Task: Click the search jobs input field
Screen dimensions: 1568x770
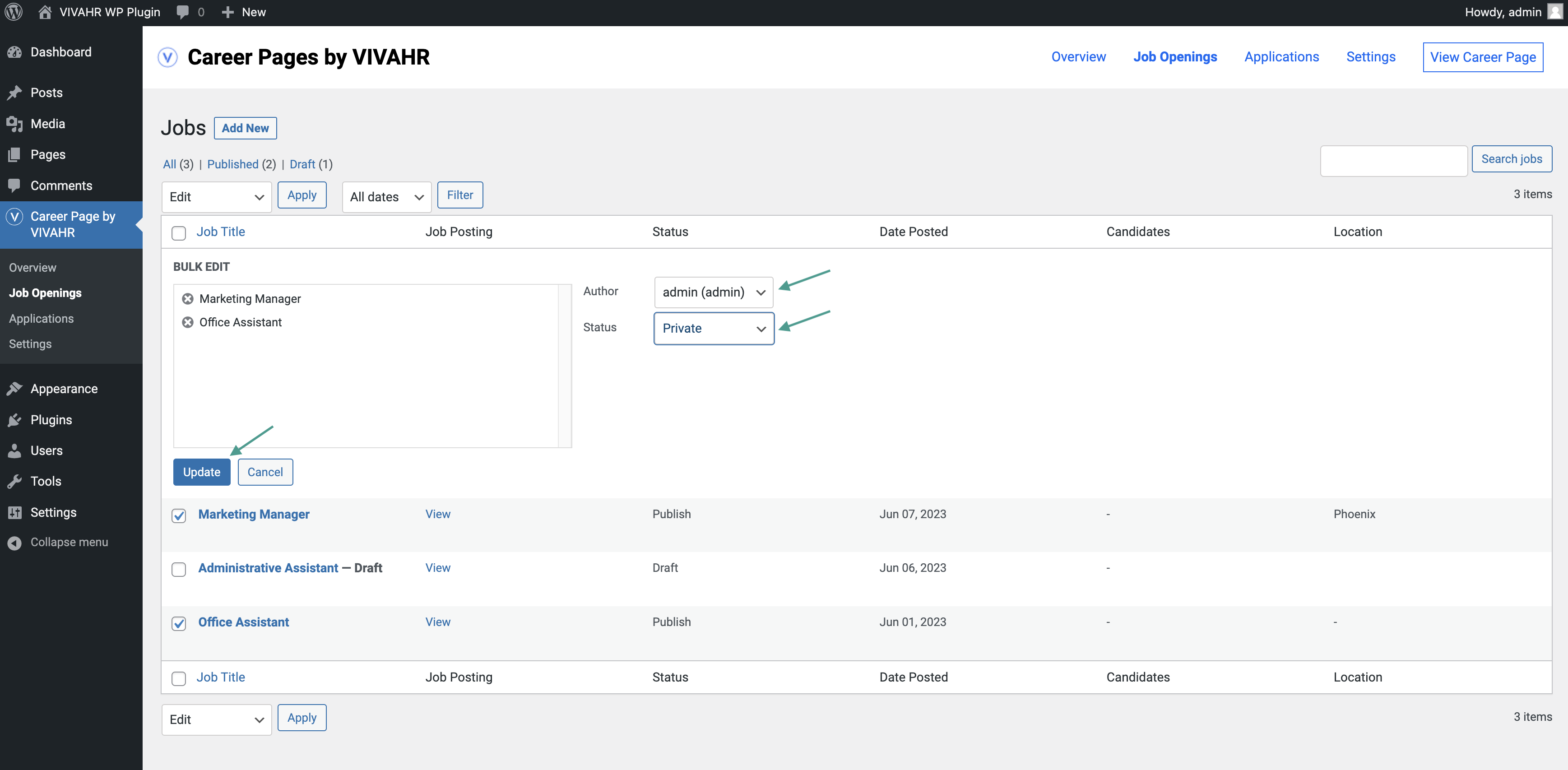Action: [1393, 161]
